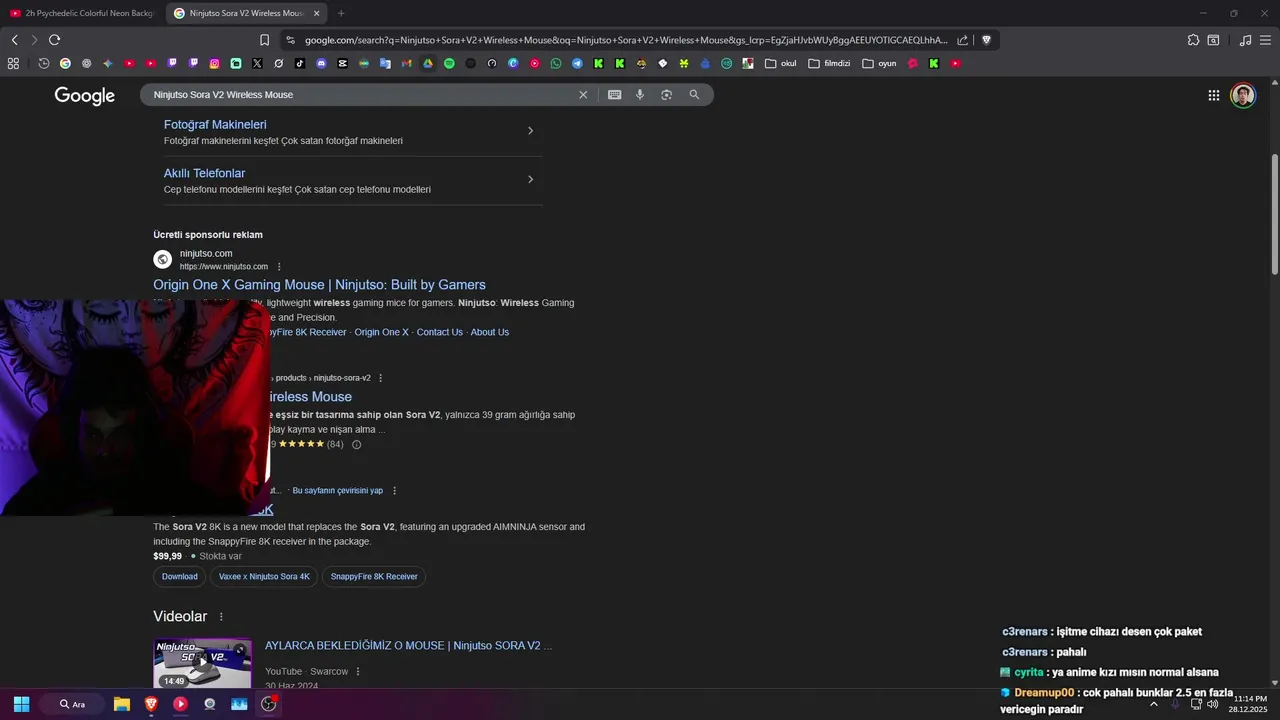Image resolution: width=1280 pixels, height=720 pixels.
Task: Open the Videolar section three-dot menu
Action: click(221, 617)
